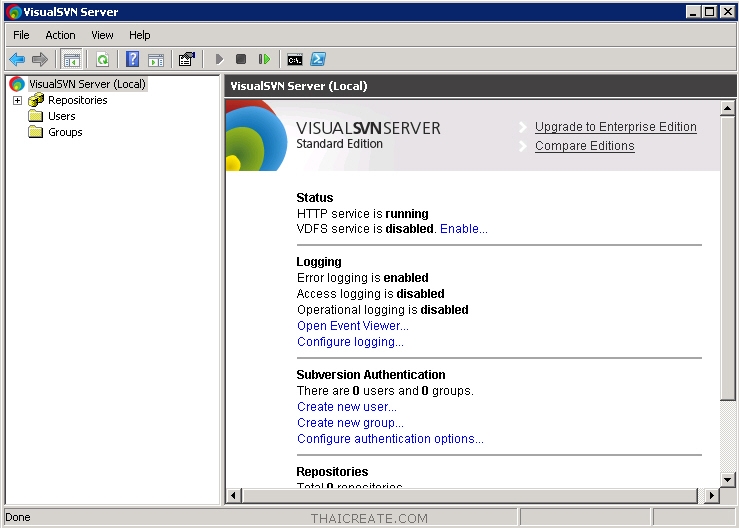Open the Properties toolbar icon

(186, 60)
